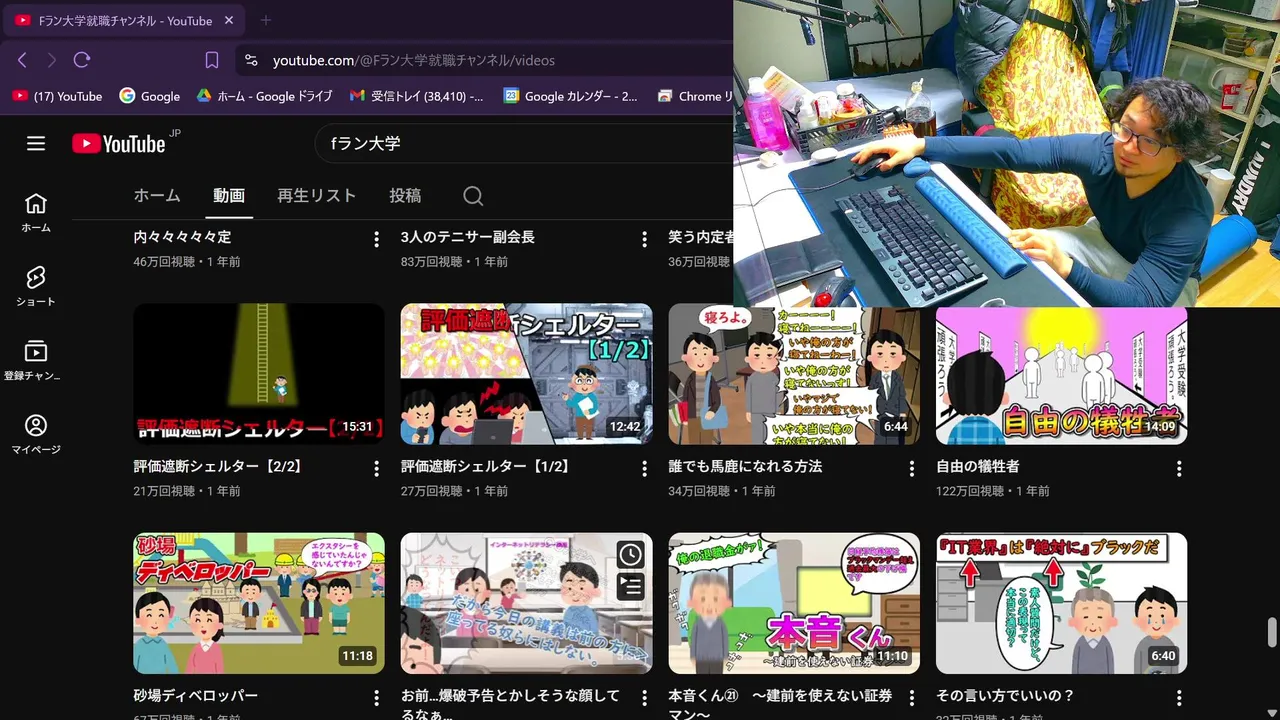Open the ホーム - Google ドライブ bookmark
This screenshot has height=720, width=1280.
pyautogui.click(x=264, y=96)
